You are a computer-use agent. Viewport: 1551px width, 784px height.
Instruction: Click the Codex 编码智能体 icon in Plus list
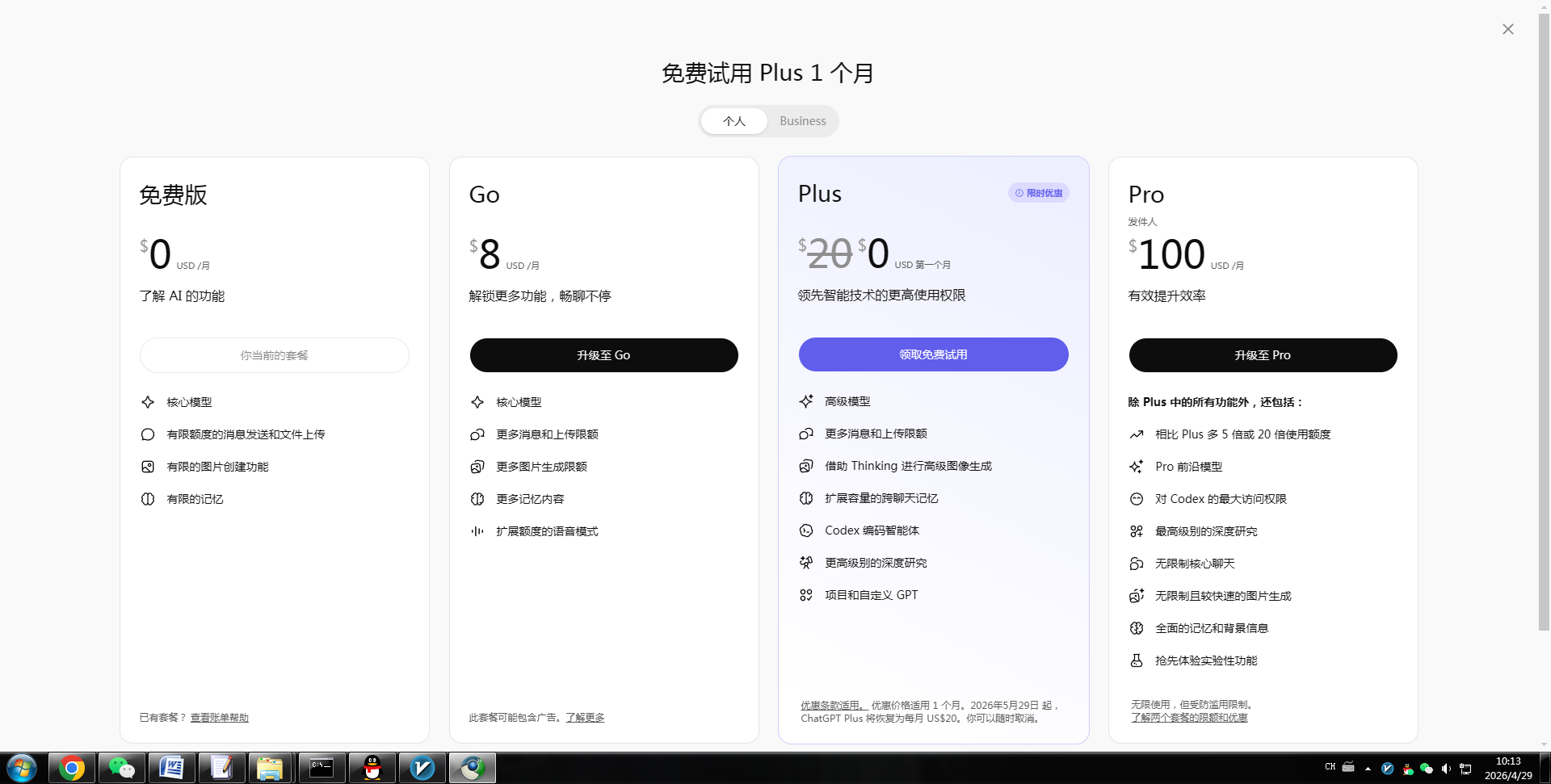[x=806, y=530]
